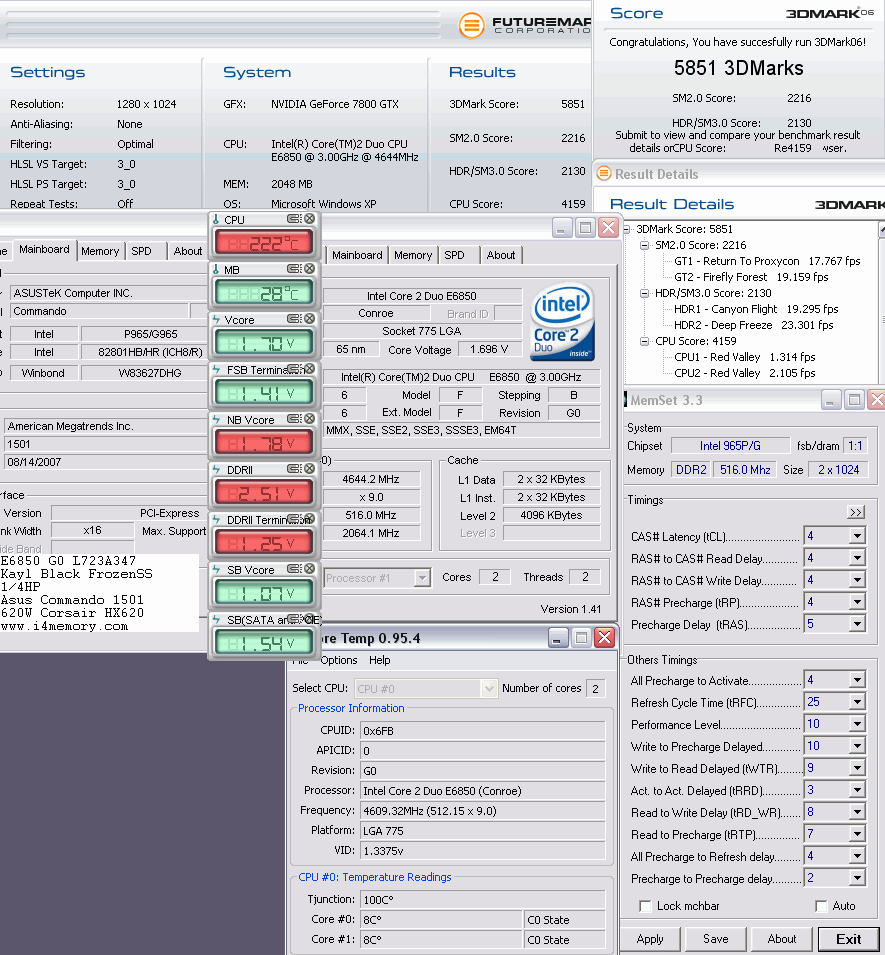Click the lightning icon beside SB Vcore
This screenshot has width=885, height=955.
(216, 569)
